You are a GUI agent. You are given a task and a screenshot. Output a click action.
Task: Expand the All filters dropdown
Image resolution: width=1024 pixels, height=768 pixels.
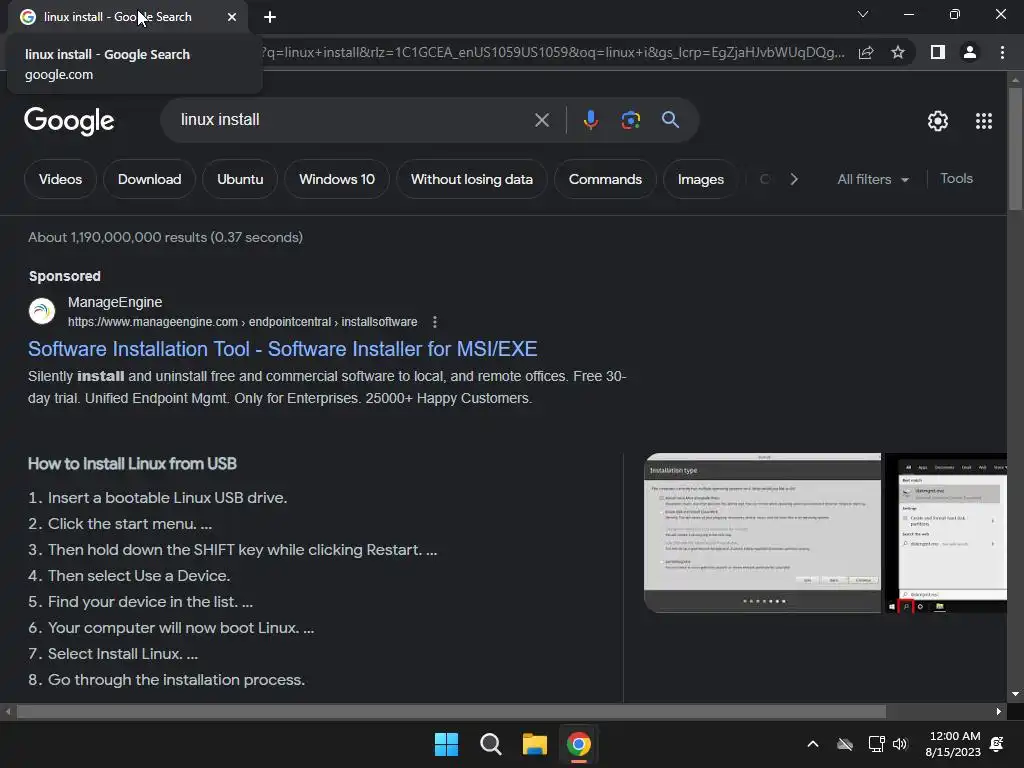coord(873,179)
